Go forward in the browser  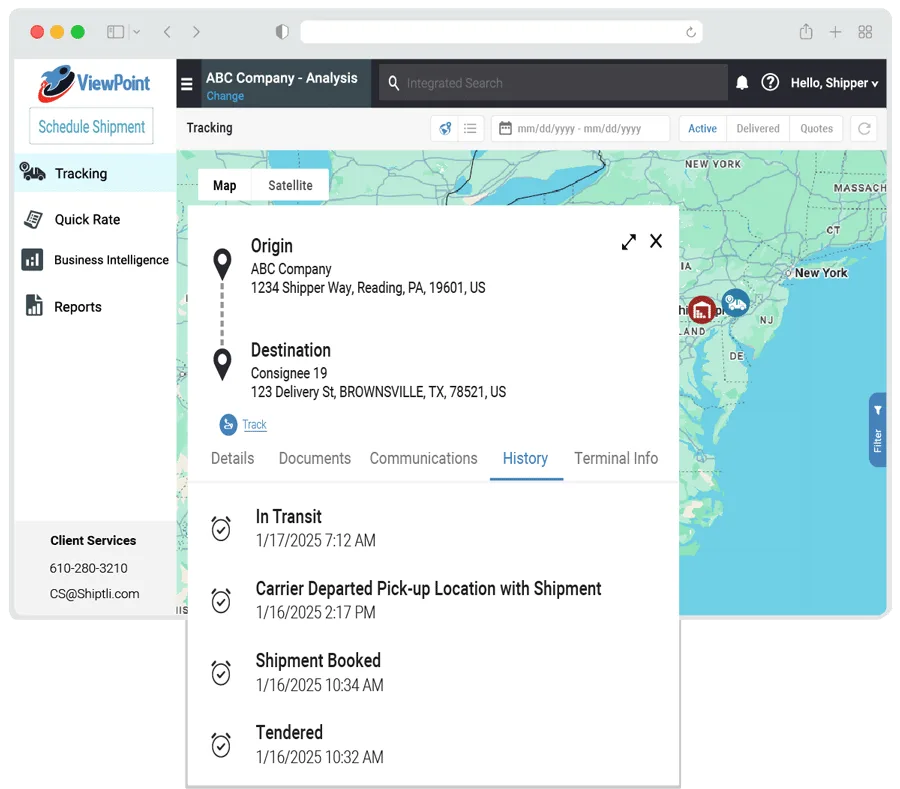point(196,32)
